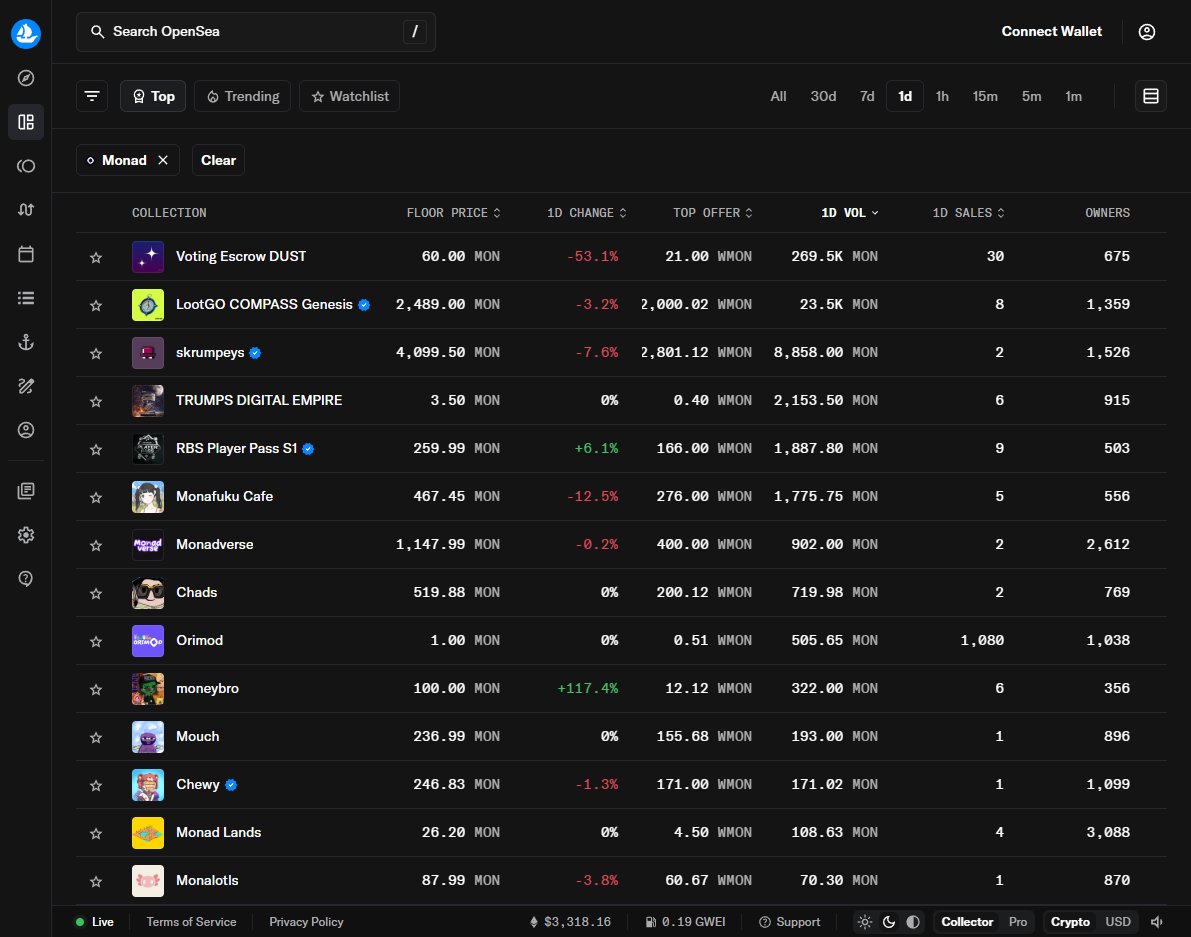Viewport: 1191px width, 937px height.
Task: Switch table to compact view layout
Action: click(1151, 96)
